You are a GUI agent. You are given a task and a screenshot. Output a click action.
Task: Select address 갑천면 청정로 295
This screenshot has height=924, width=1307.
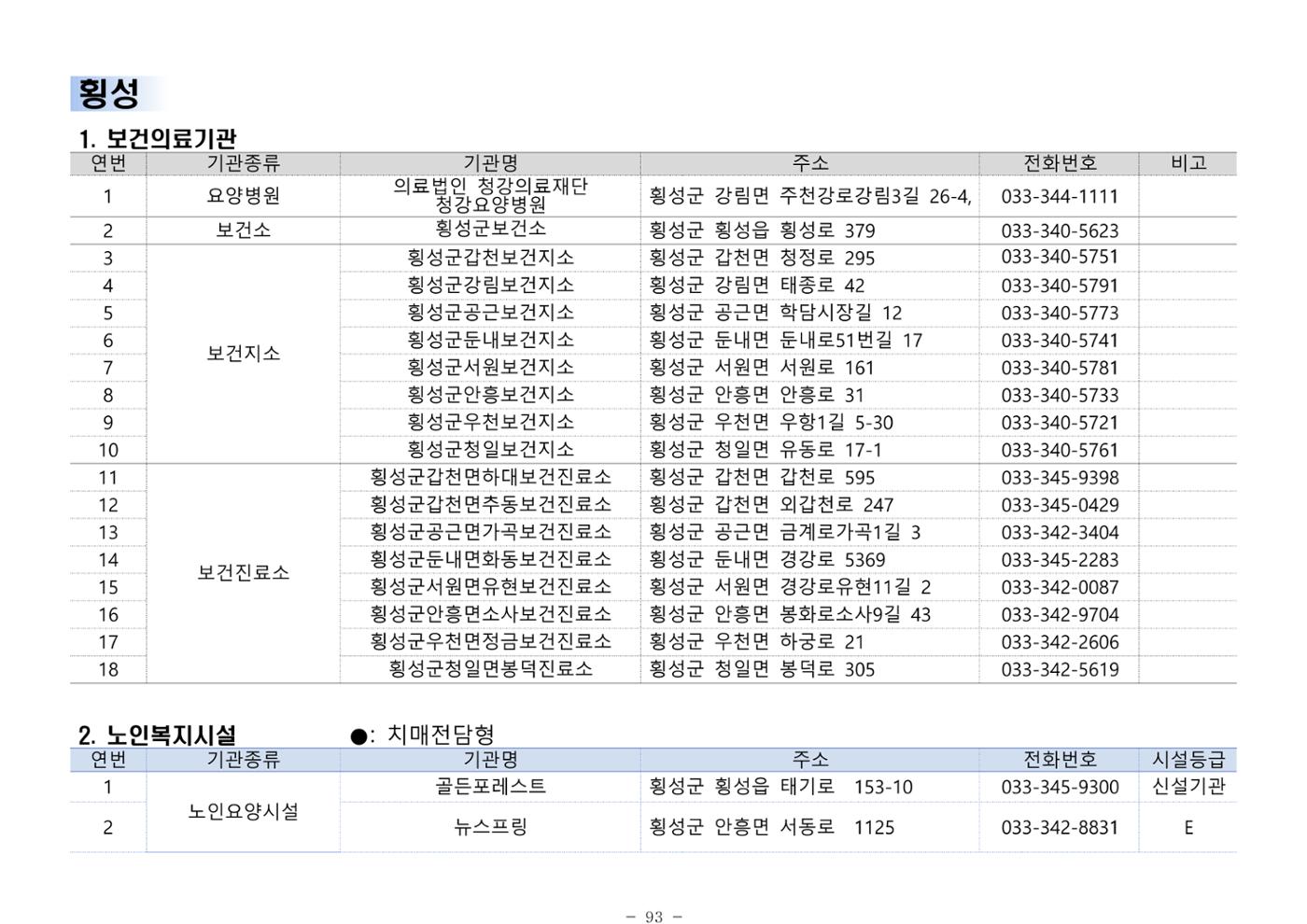tap(794, 258)
